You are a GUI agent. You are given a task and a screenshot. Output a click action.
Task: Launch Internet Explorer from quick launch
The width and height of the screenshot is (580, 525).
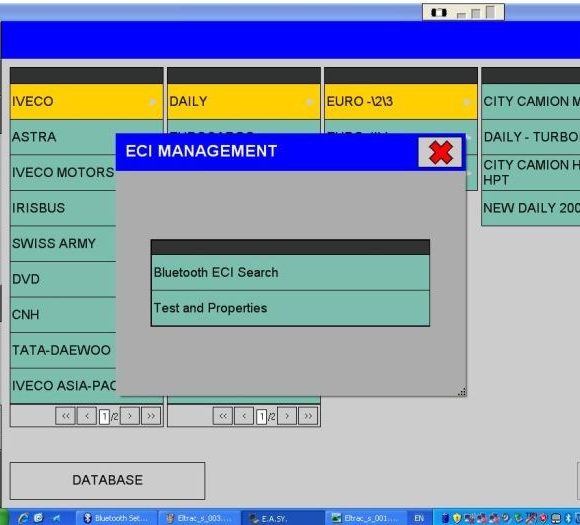tap(23, 518)
